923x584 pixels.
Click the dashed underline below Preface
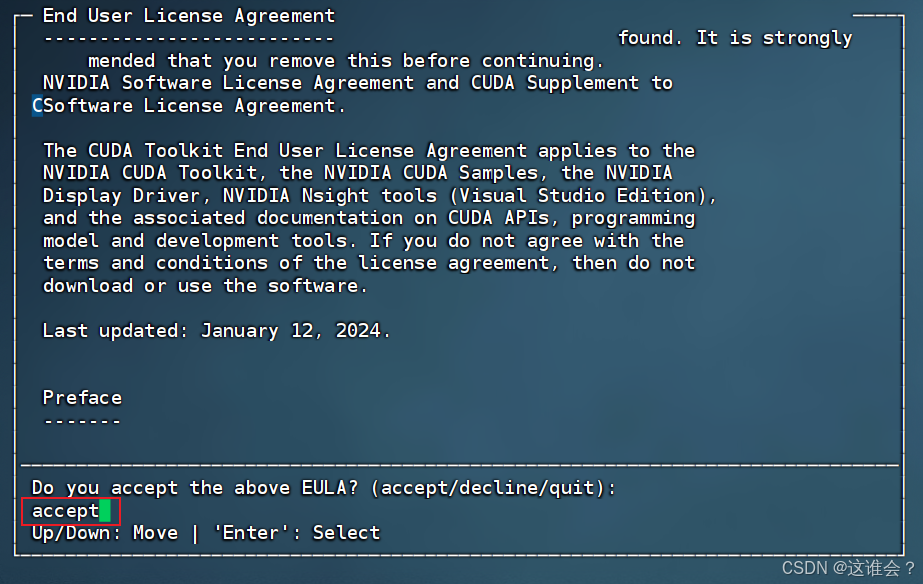pos(82,422)
